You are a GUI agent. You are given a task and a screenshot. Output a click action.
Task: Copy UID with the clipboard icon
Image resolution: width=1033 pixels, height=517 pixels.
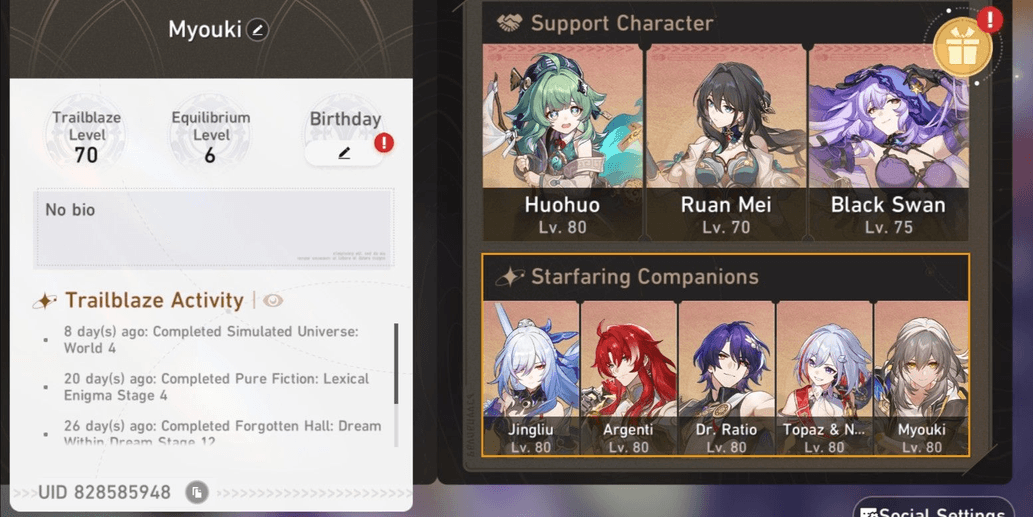pyautogui.click(x=196, y=492)
